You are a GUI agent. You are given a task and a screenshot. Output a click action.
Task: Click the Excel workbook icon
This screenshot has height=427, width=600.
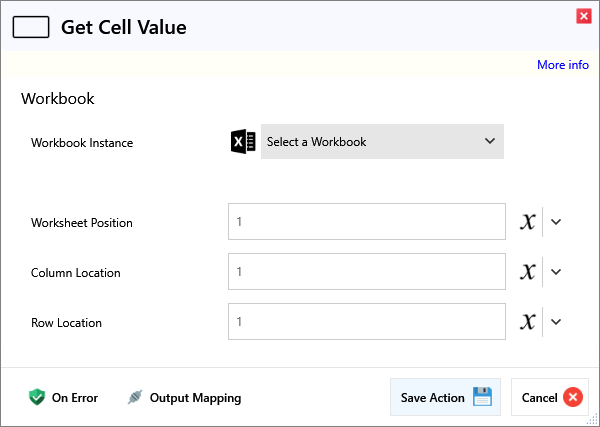point(243,142)
